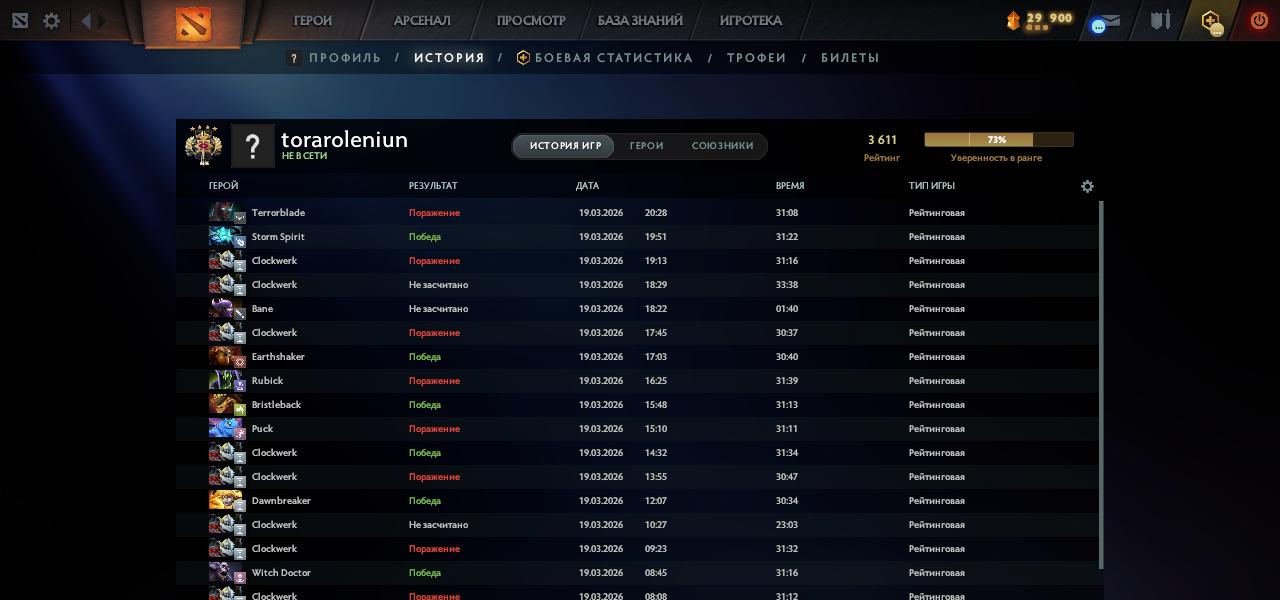Sort matches by the Результат column header
The image size is (1280, 600).
pos(433,186)
